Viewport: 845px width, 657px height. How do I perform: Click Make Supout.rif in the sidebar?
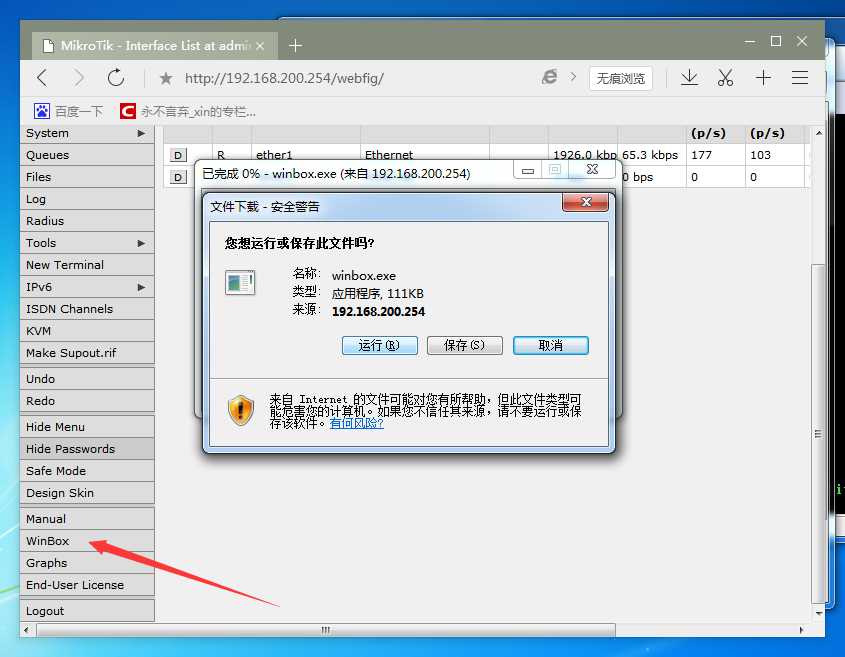click(87, 353)
